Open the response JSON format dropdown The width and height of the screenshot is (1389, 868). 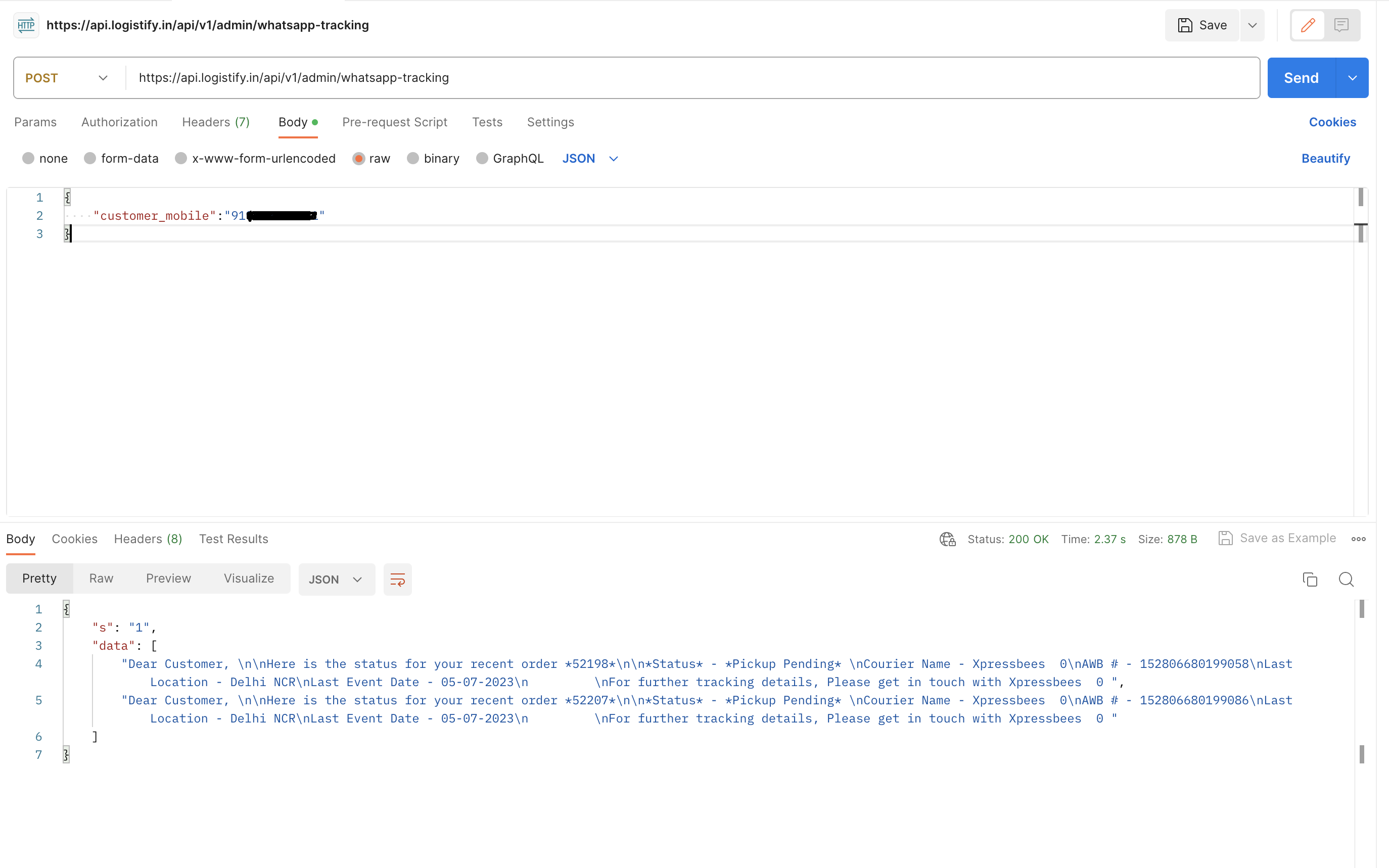point(337,579)
